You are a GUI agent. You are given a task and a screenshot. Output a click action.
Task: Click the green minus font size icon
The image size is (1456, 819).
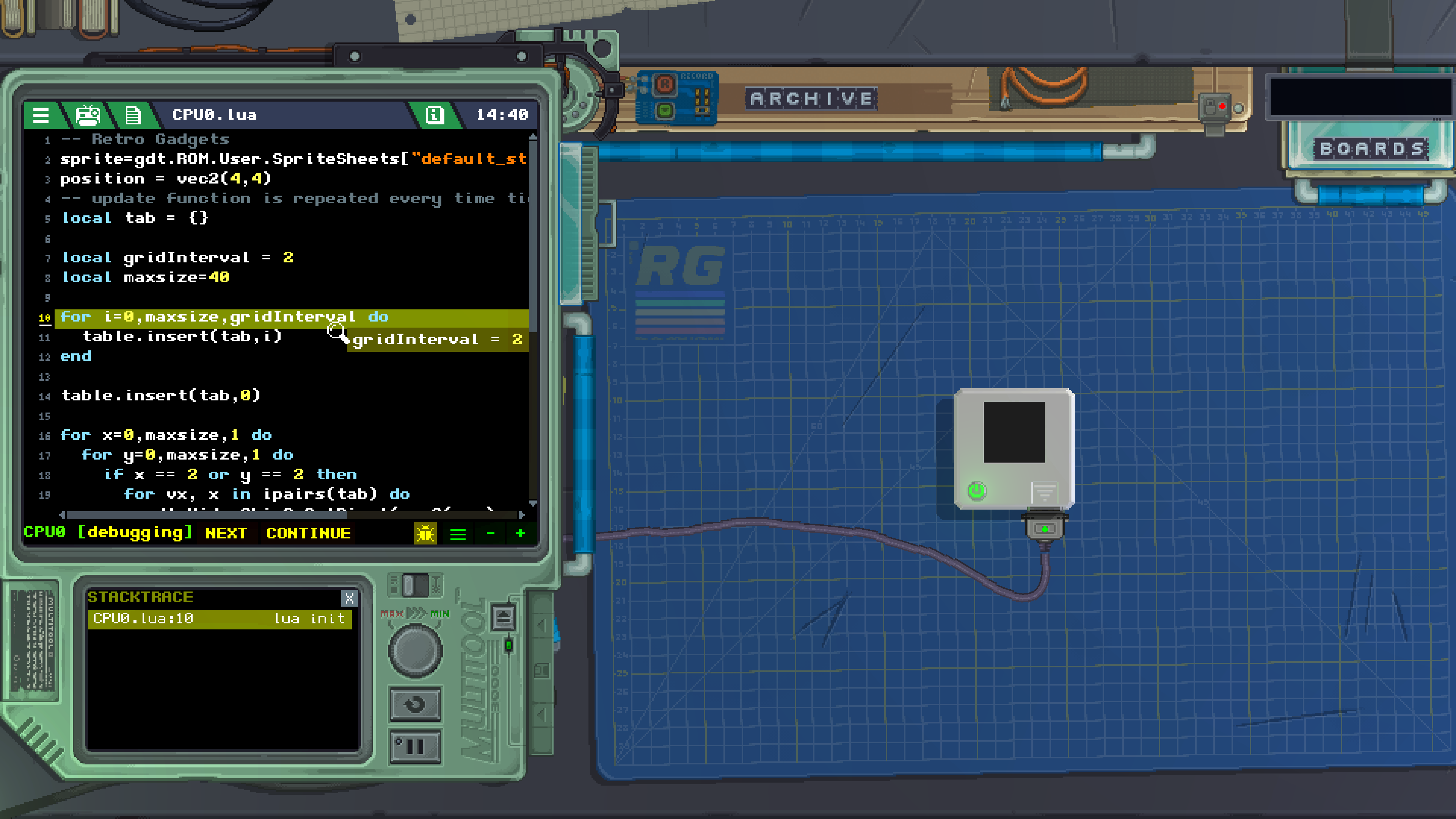490,533
